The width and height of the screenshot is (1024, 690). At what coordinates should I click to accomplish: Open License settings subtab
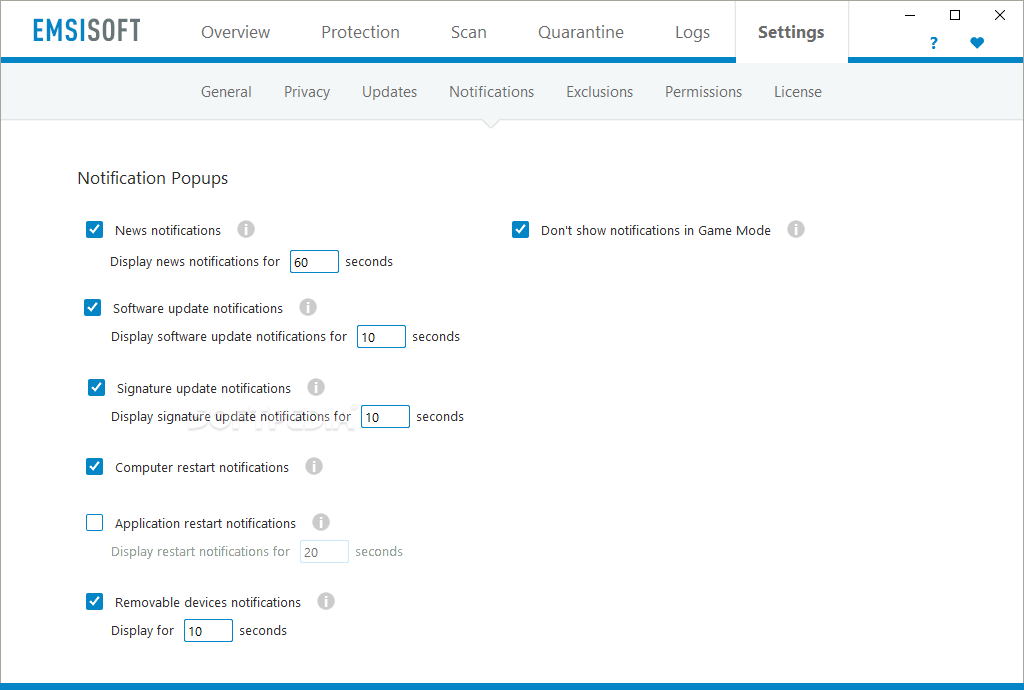tap(798, 92)
